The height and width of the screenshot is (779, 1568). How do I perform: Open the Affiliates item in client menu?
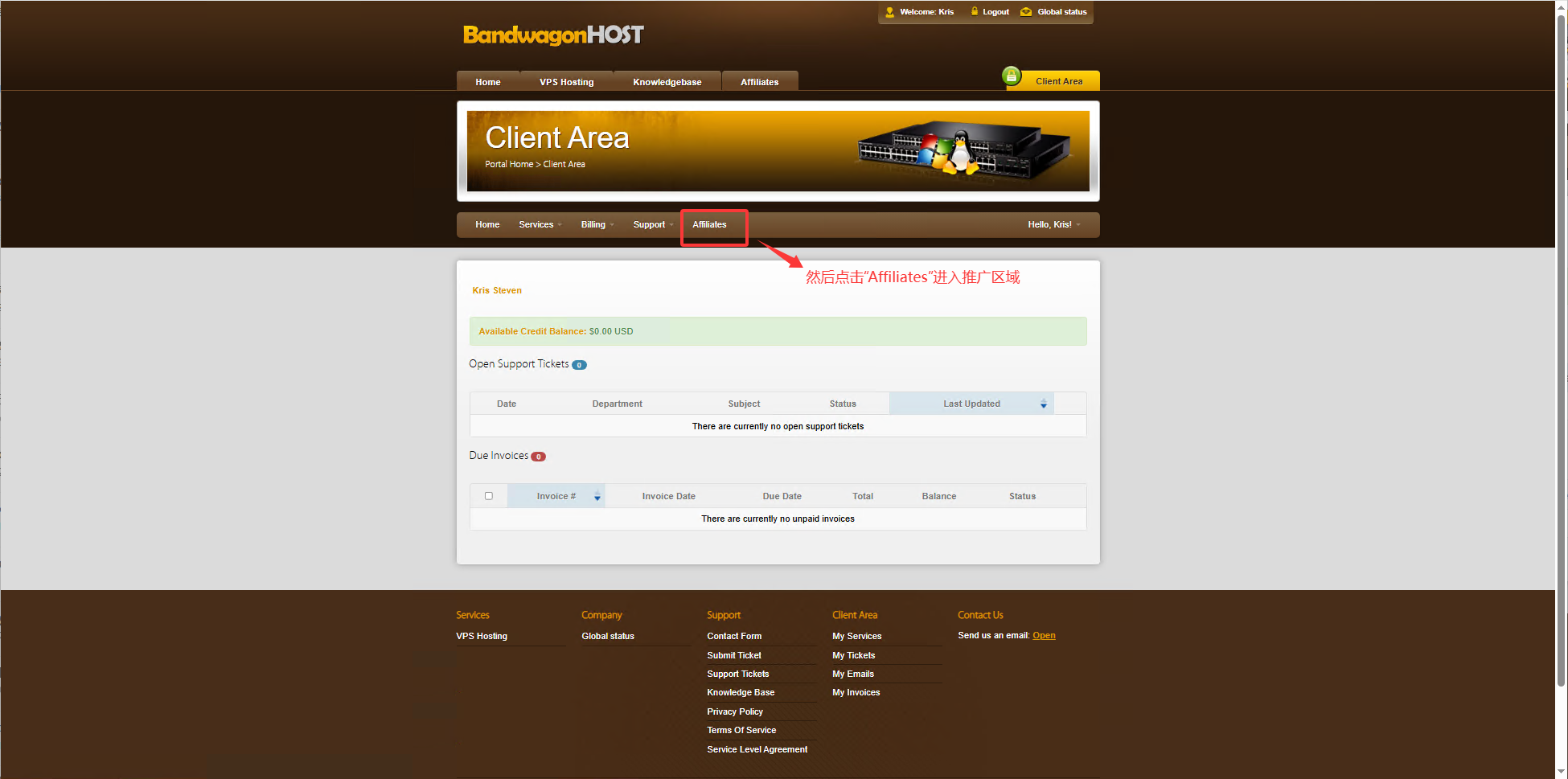[709, 225]
